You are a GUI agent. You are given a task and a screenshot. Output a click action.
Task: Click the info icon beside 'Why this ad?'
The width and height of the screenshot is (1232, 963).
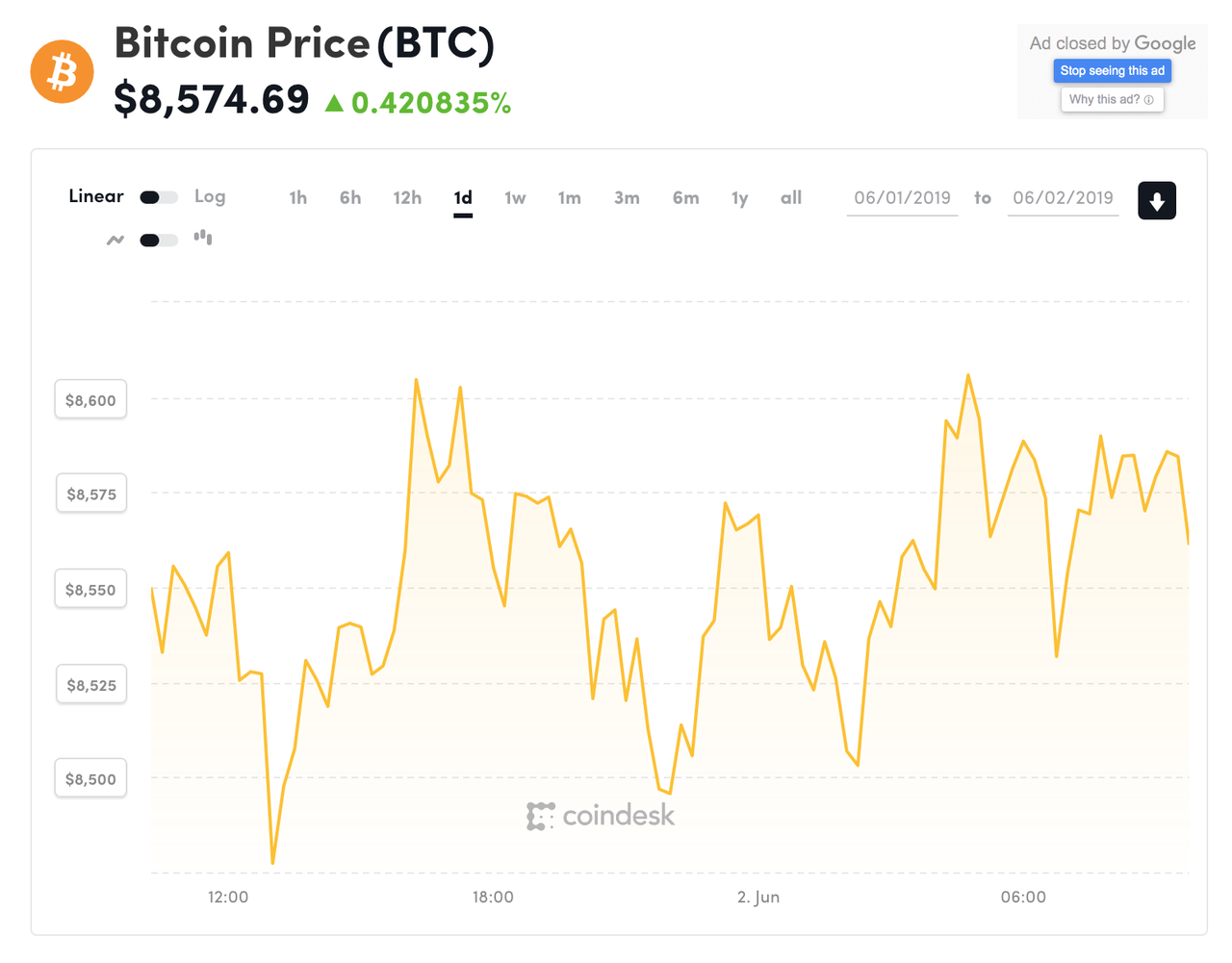click(x=1149, y=99)
